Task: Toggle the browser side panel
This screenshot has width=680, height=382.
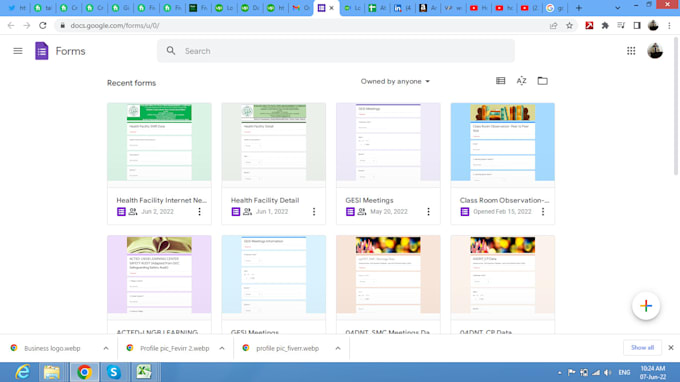Action: [637, 26]
